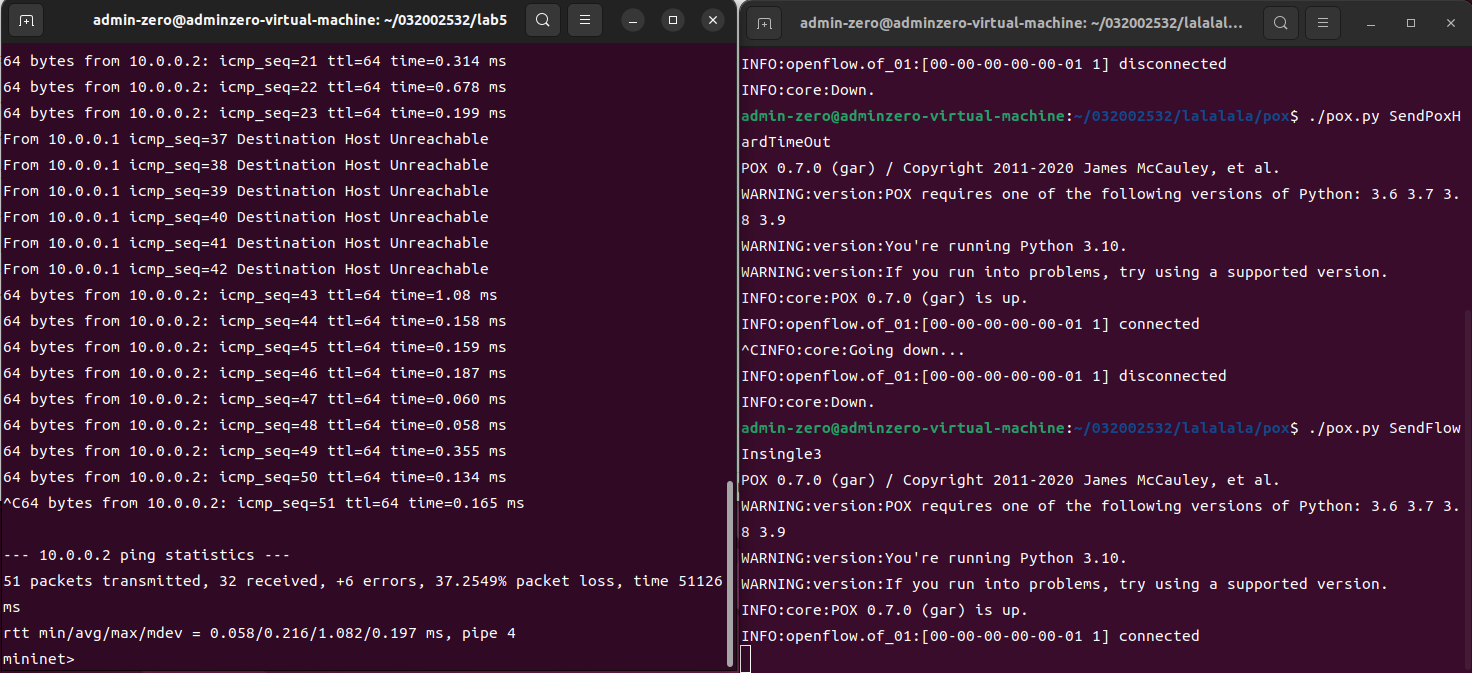Maximize the right pox terminal window

coord(1411,21)
